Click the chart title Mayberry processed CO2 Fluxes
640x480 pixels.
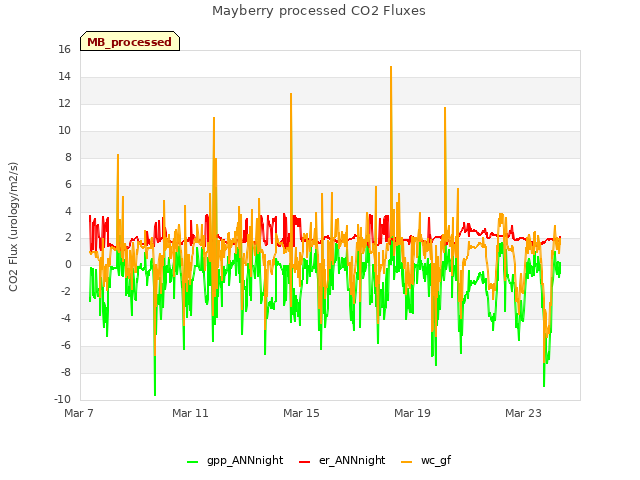(319, 11)
